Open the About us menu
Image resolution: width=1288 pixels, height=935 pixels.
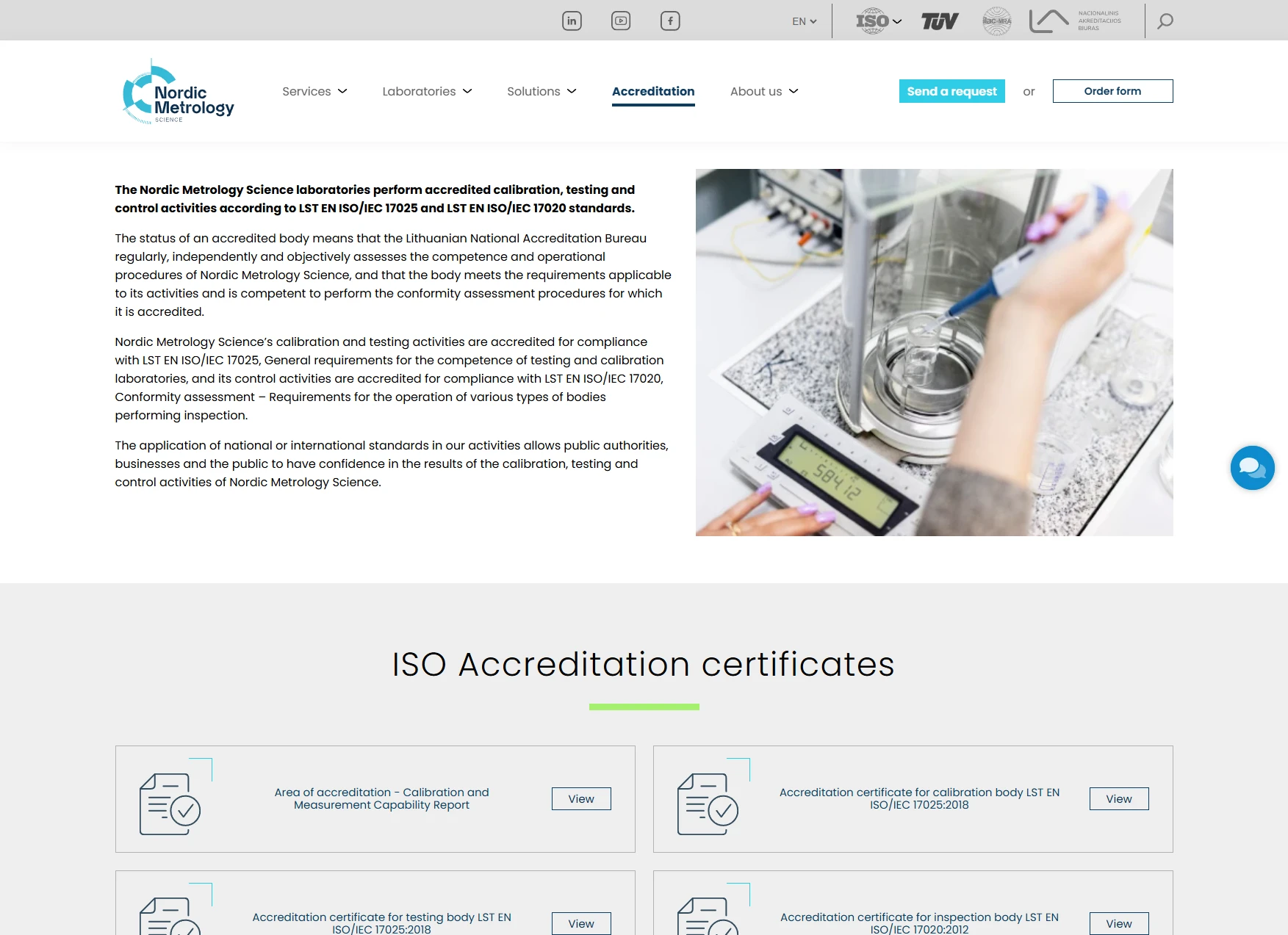point(763,91)
